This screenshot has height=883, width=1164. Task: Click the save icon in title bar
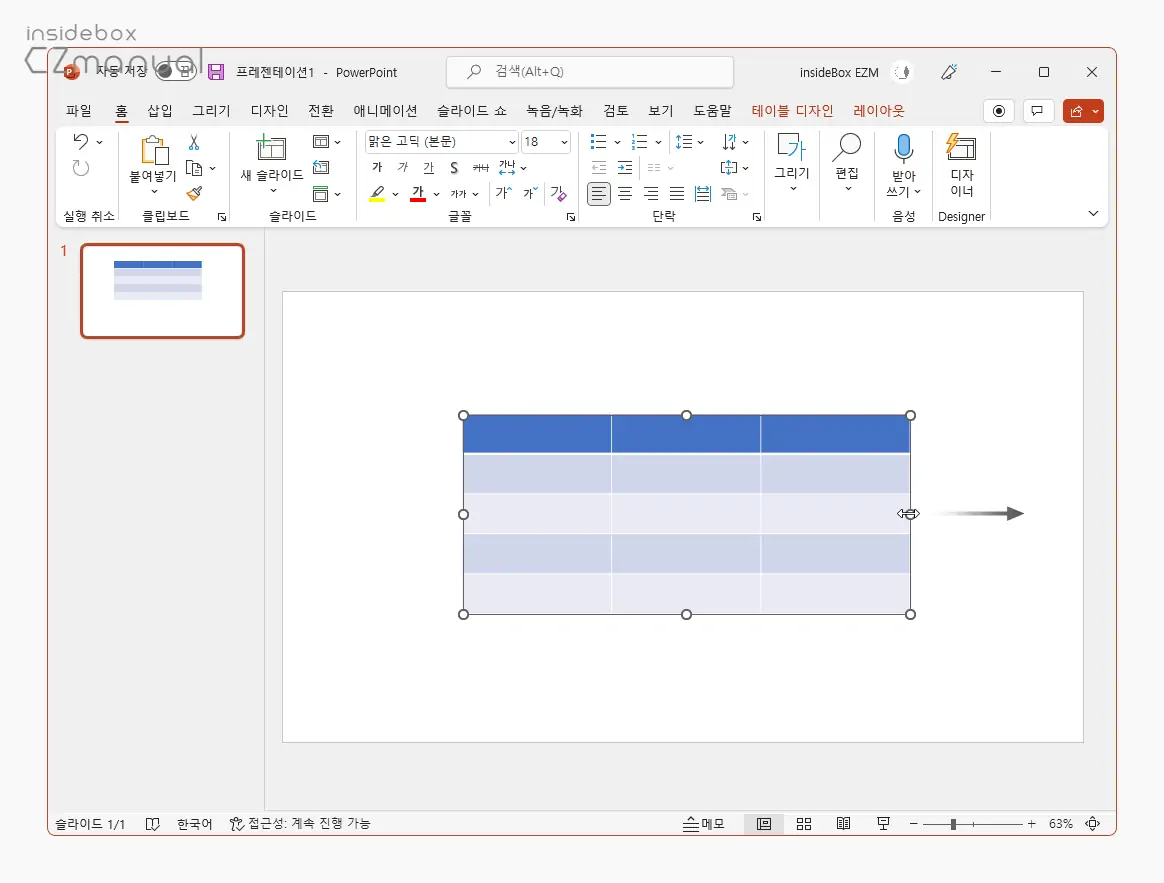click(216, 72)
